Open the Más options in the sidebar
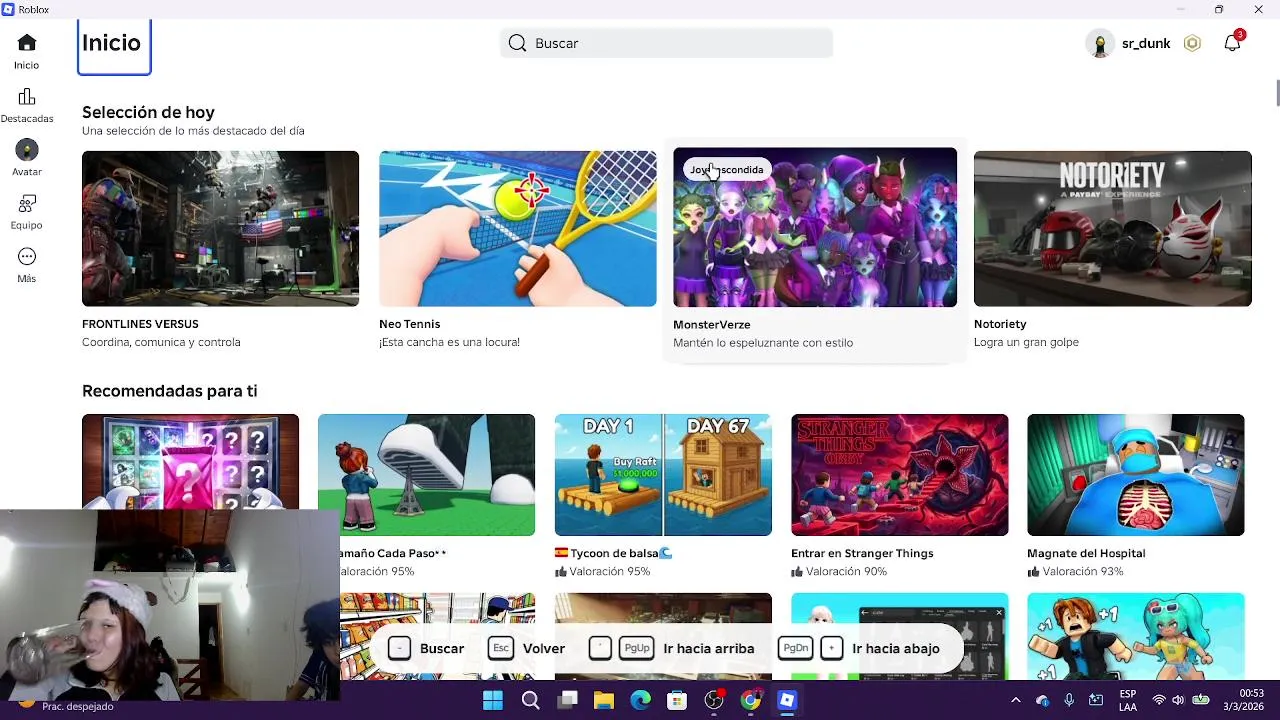The width and height of the screenshot is (1280, 720). click(27, 266)
